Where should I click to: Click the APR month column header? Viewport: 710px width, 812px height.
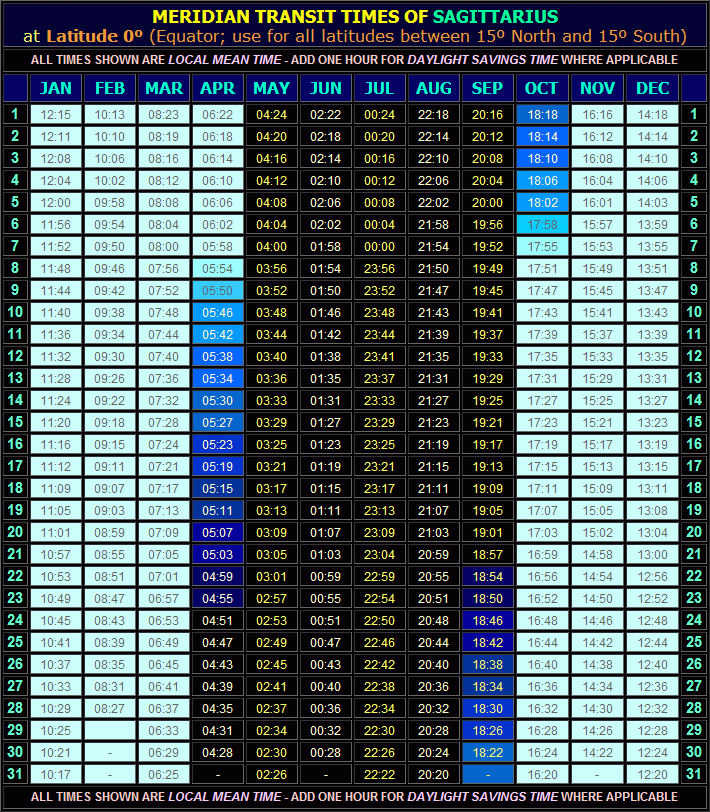218,88
